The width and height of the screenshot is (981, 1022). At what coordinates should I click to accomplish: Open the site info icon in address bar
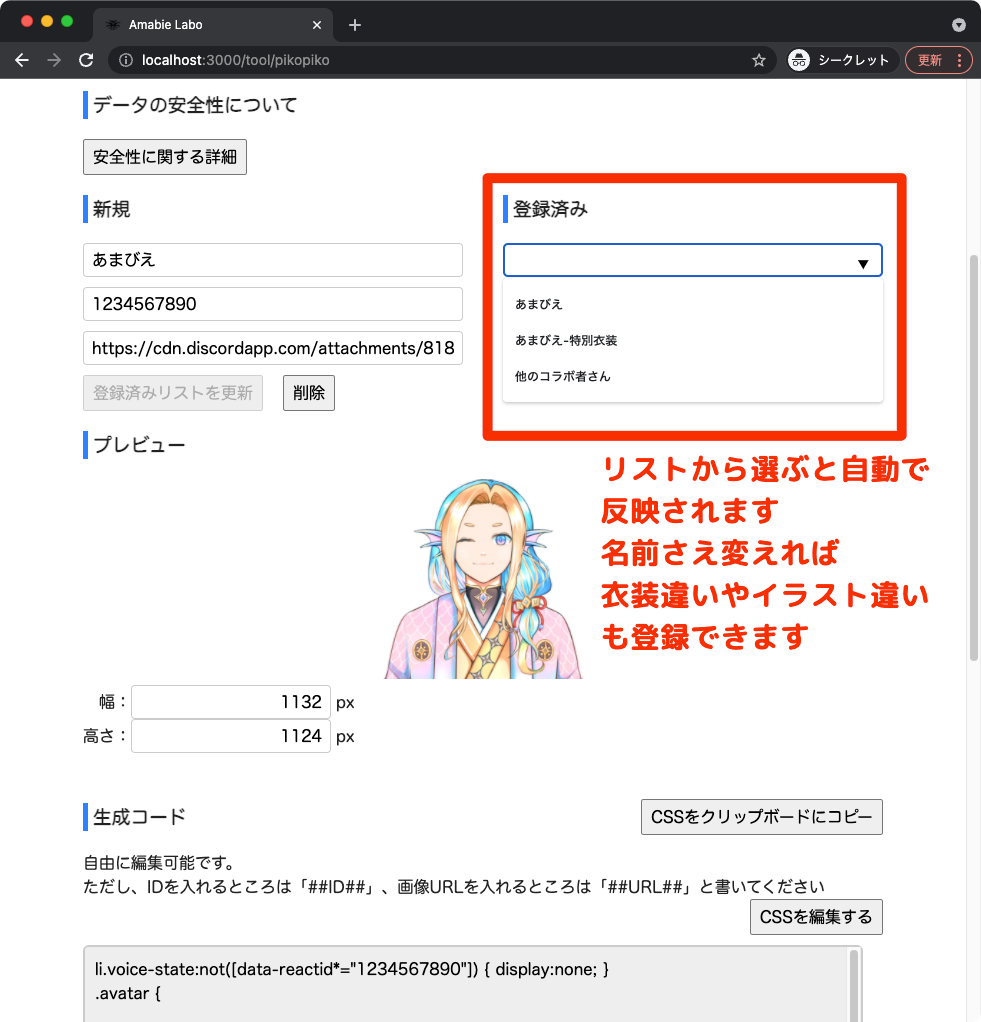coord(126,60)
